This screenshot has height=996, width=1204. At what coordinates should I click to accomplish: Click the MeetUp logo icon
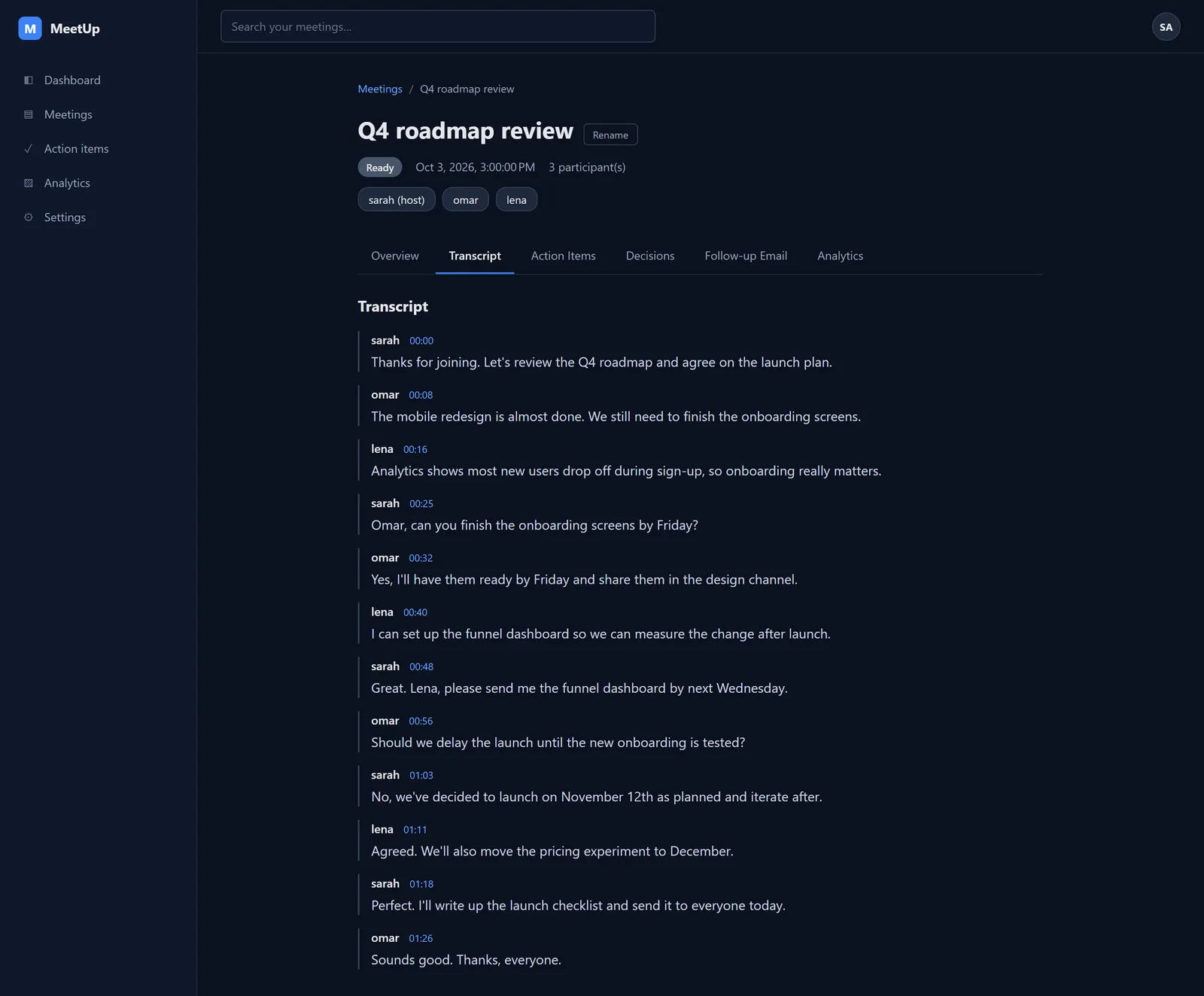[x=30, y=29]
